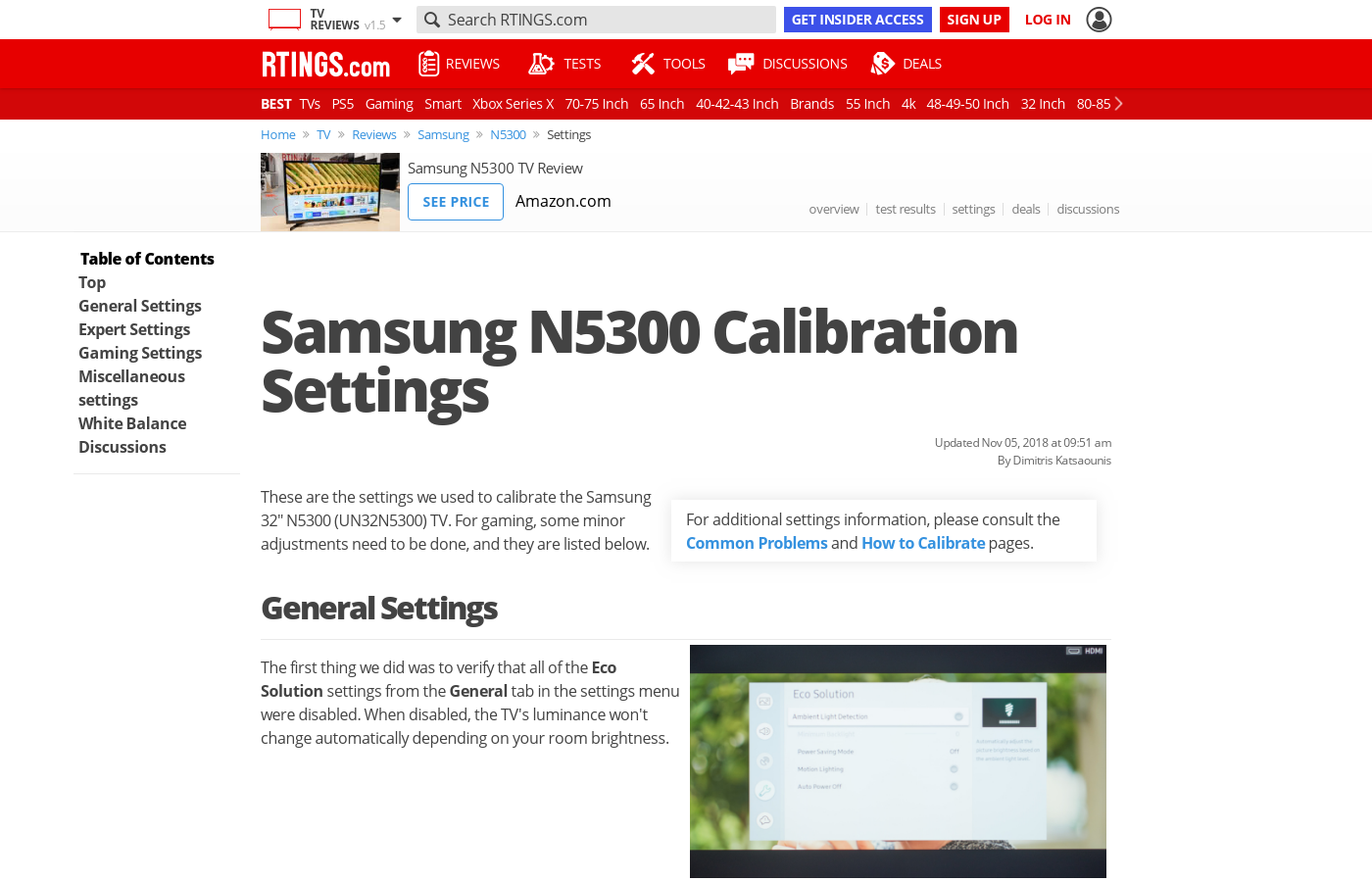Open Tests via the flask icon
This screenshot has width=1372, height=882.
point(541,64)
